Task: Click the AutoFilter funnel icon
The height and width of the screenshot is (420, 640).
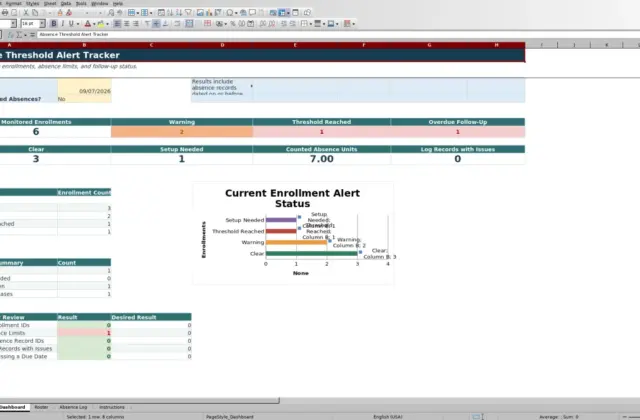Action: [x=188, y=13]
